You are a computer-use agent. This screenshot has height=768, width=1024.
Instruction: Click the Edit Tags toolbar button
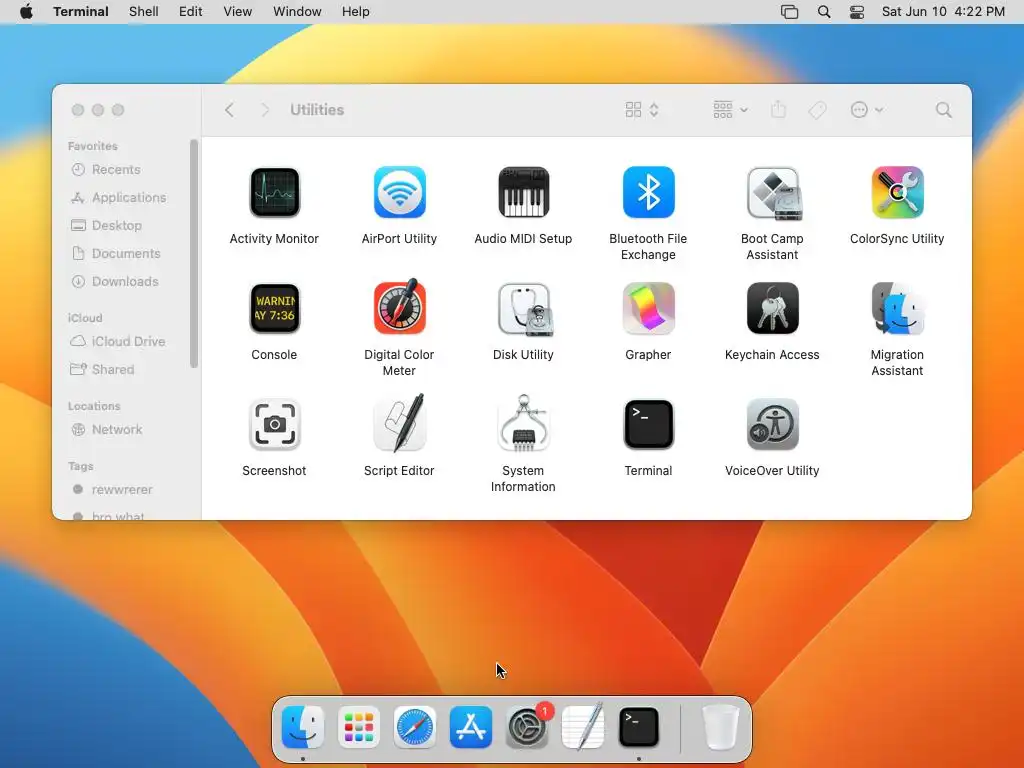818,110
